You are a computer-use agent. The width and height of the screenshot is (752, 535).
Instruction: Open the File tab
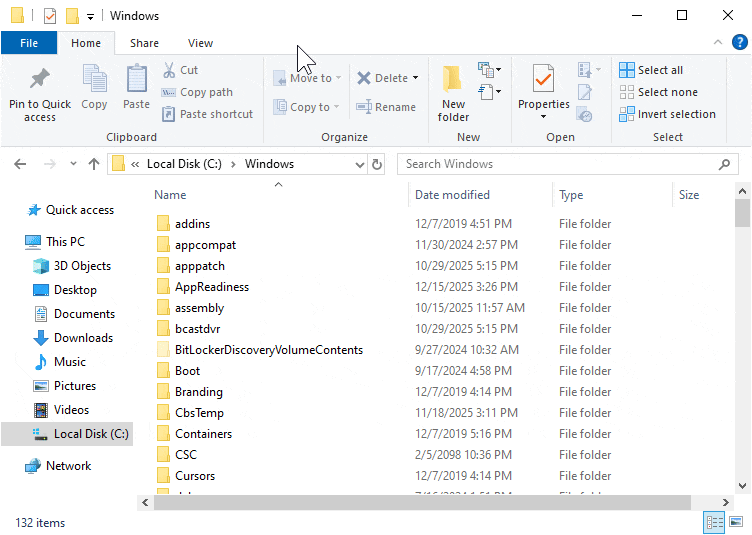pyautogui.click(x=29, y=43)
